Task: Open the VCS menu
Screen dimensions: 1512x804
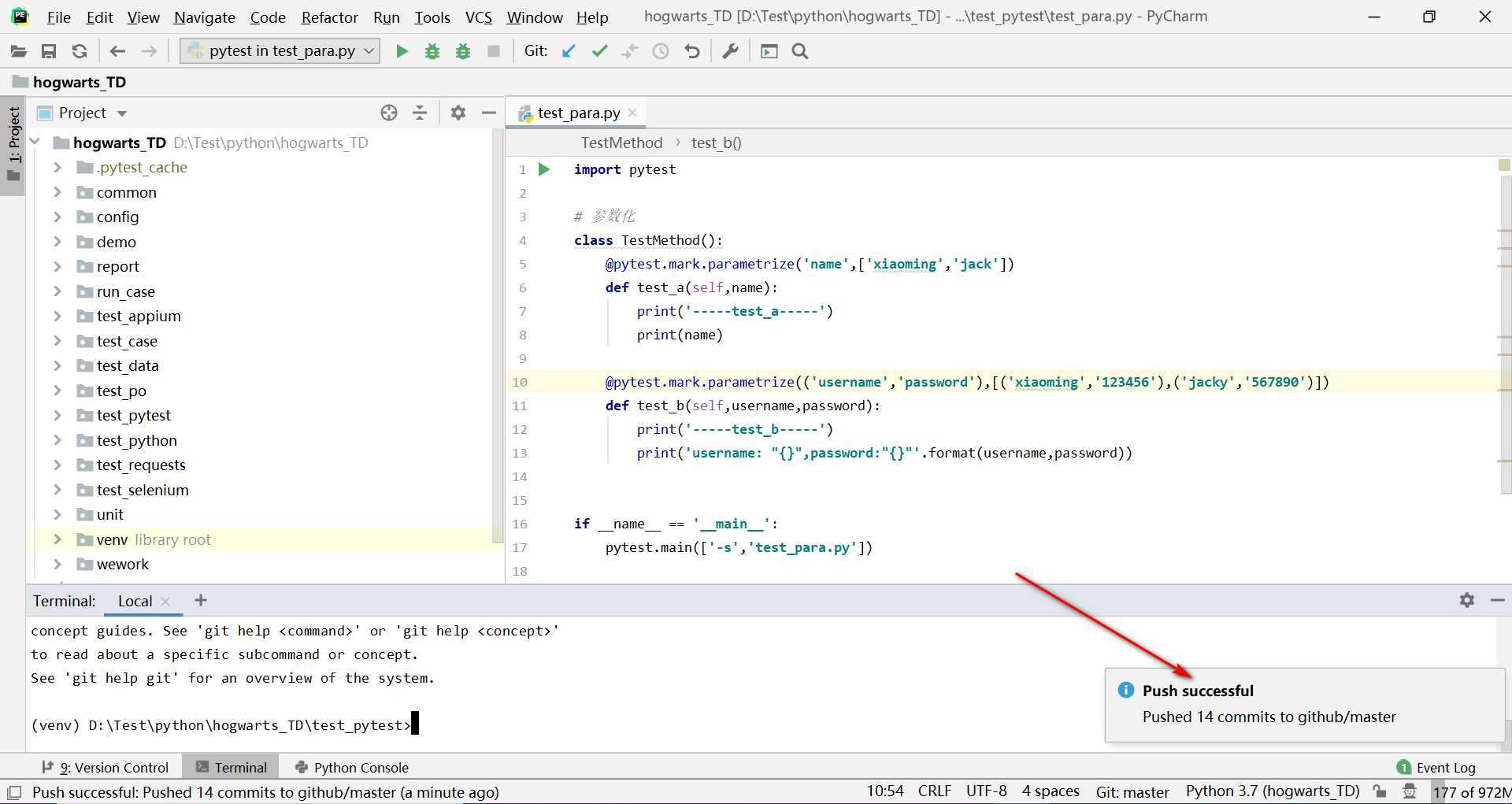Action: [x=478, y=17]
